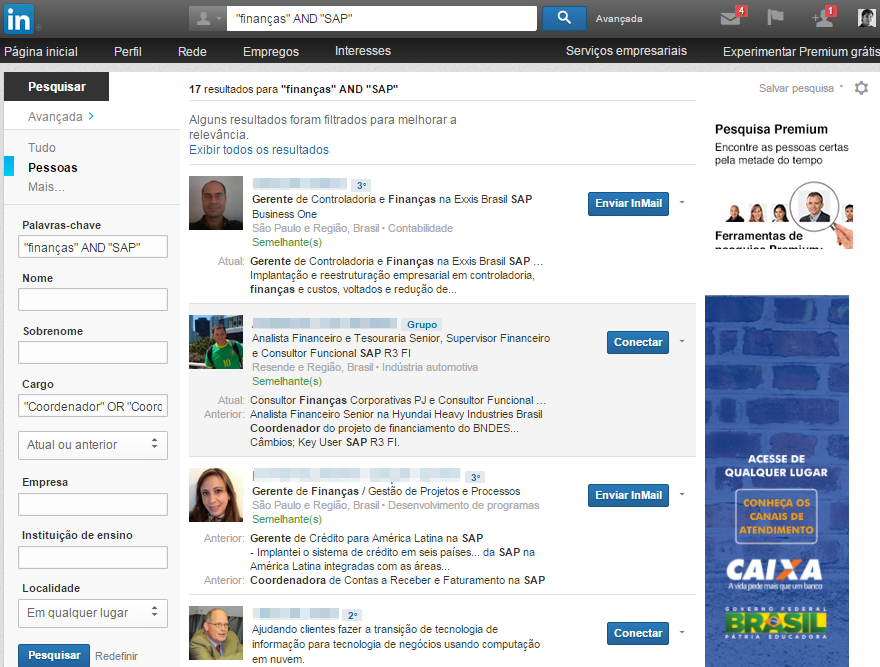Viewport: 880px width, 667px height.
Task: Click the first result's 3º degree badge
Action: pos(361,185)
